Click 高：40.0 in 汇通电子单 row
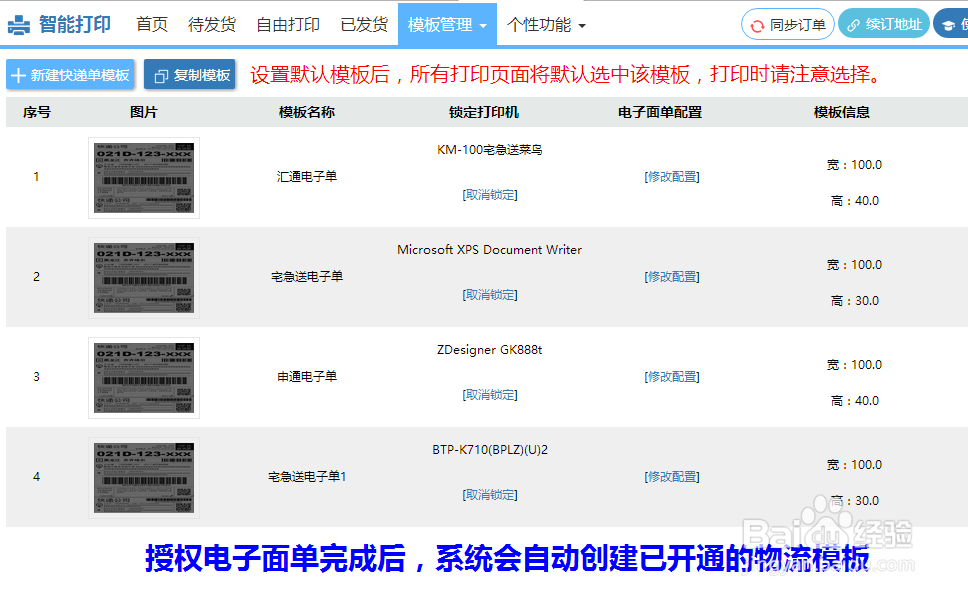 click(x=854, y=201)
